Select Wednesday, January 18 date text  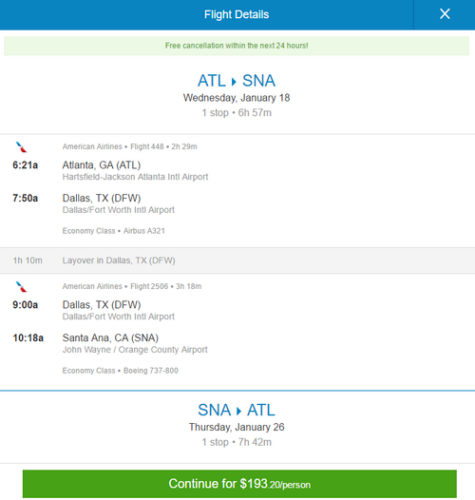(236, 98)
